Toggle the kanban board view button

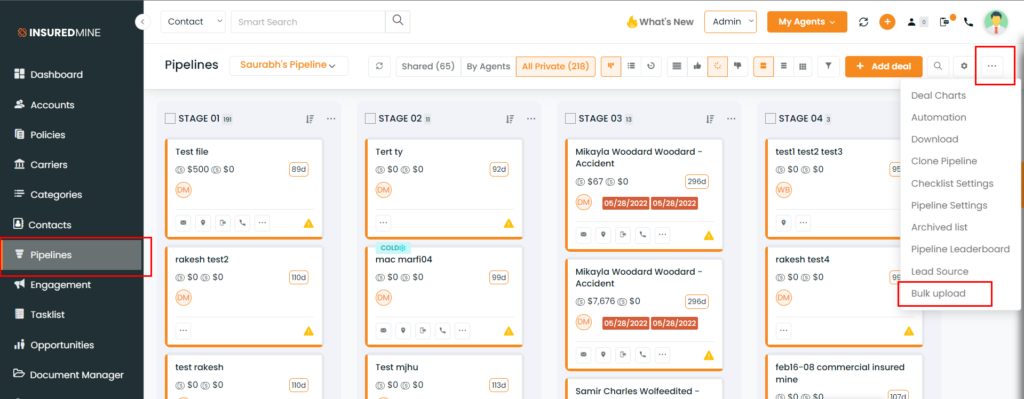tap(611, 66)
